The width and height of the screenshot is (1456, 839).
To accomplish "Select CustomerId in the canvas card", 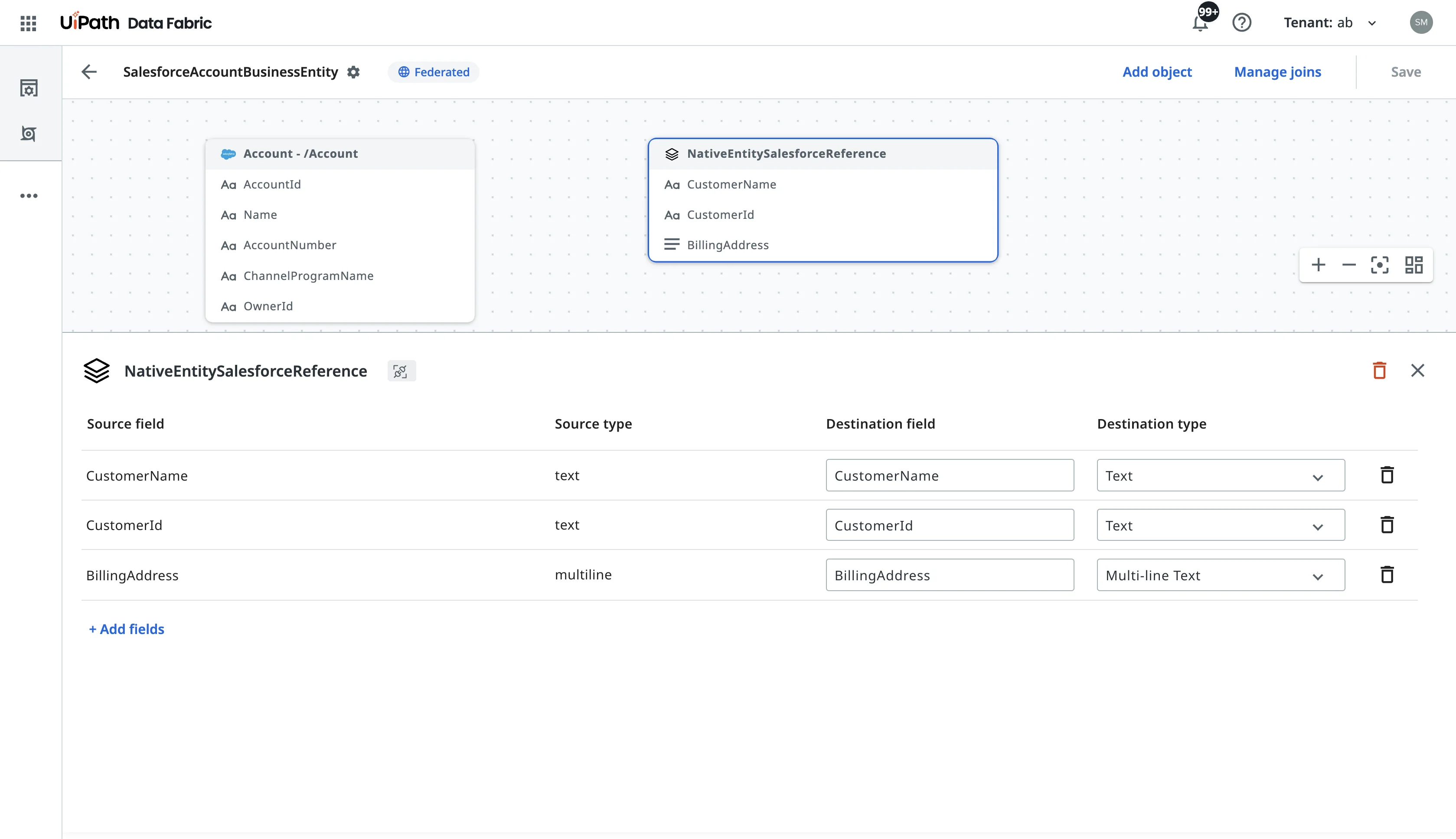I will 823,215.
